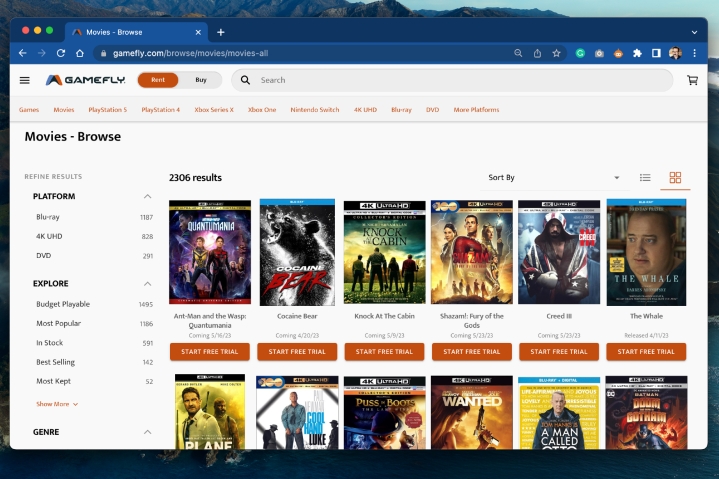Image resolution: width=719 pixels, height=479 pixels.
Task: Open the Sort By dropdown
Action: click(x=553, y=177)
